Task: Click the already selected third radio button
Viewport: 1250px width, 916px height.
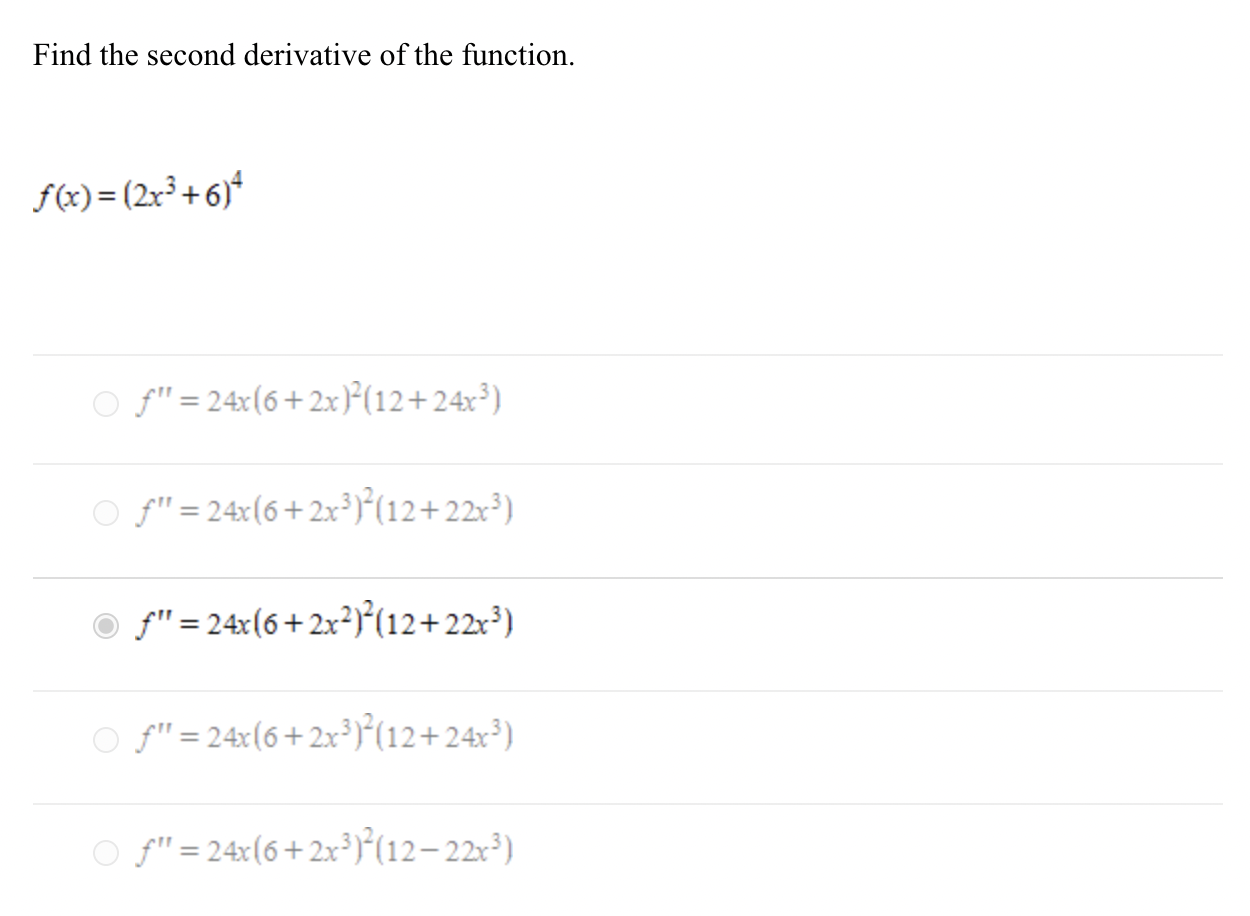Action: click(x=104, y=624)
